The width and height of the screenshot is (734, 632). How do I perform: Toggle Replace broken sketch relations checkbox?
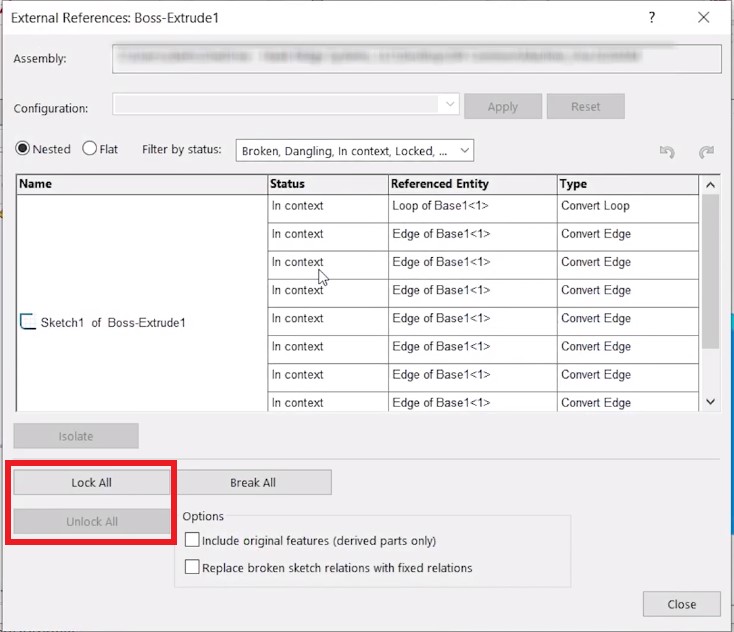pos(193,568)
